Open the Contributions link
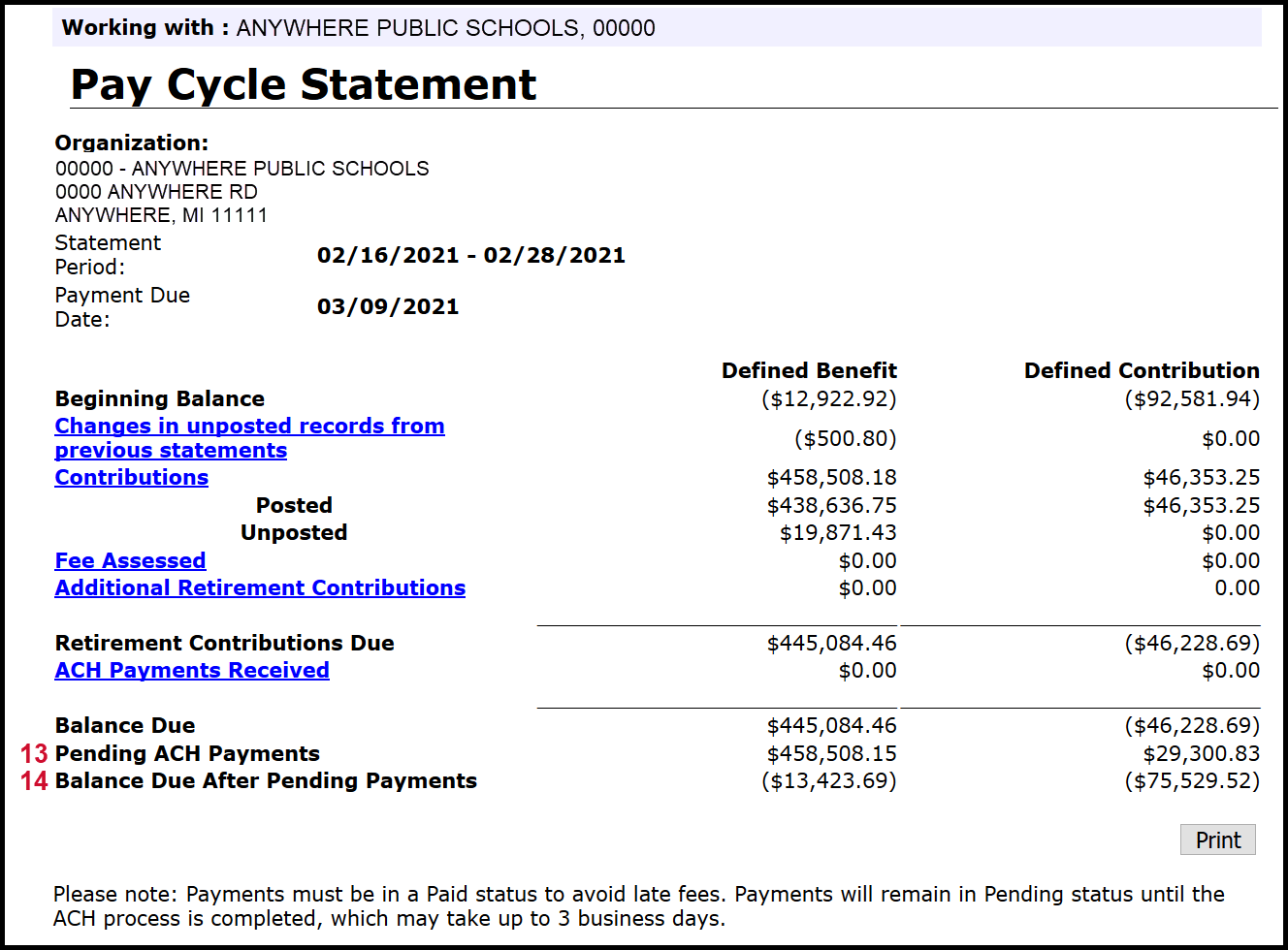 point(131,477)
